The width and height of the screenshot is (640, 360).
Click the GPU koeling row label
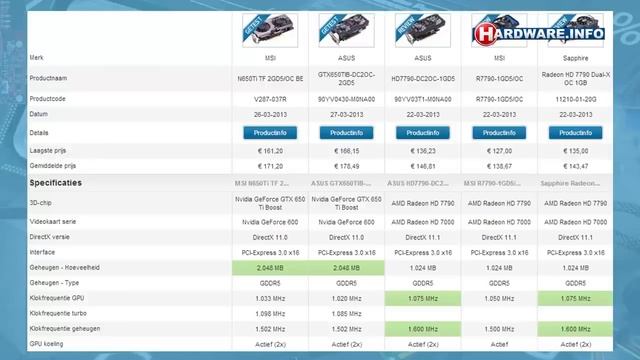[x=46, y=344]
